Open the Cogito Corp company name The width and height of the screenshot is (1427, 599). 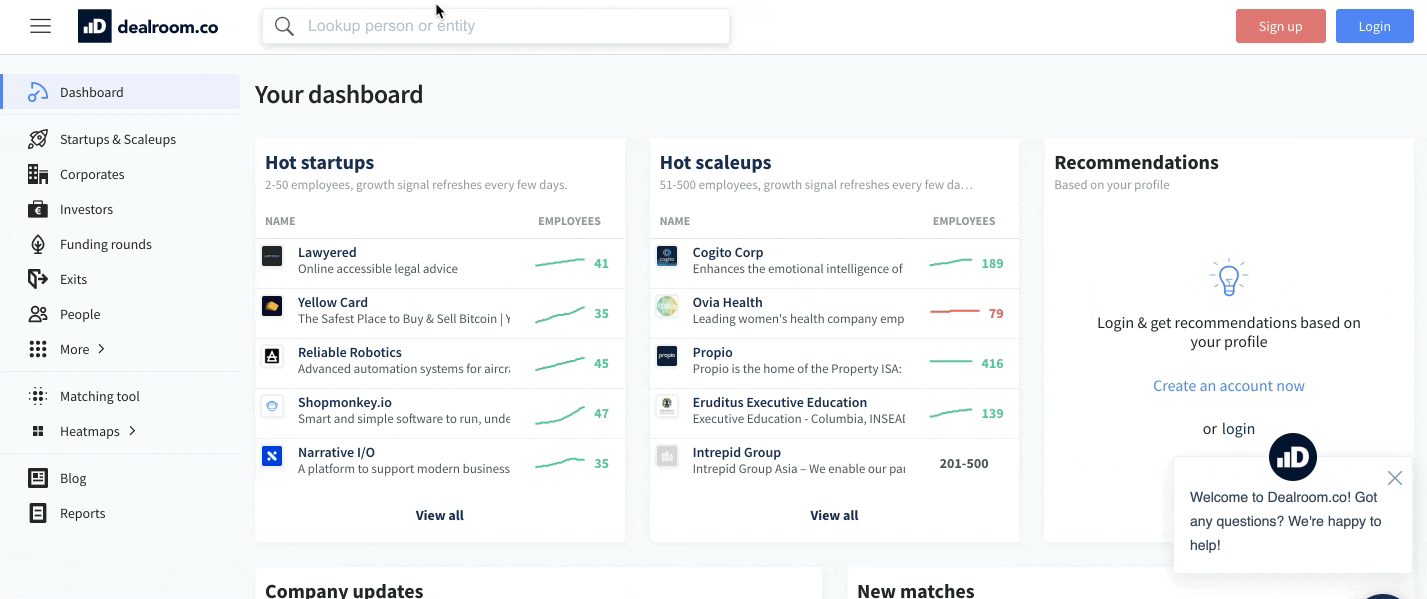tap(728, 252)
